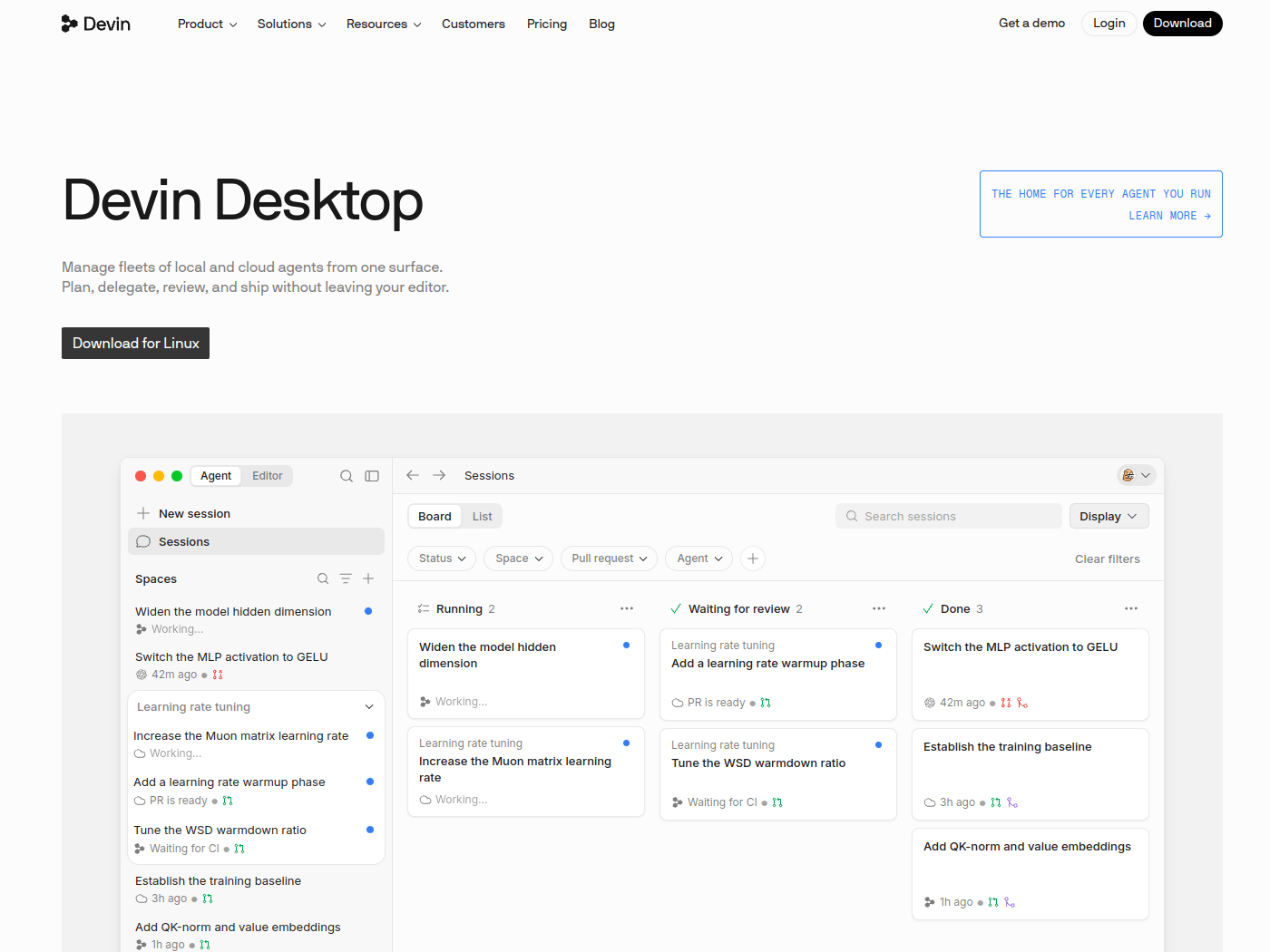
Task: Open the Product dropdown menu
Action: tap(207, 24)
